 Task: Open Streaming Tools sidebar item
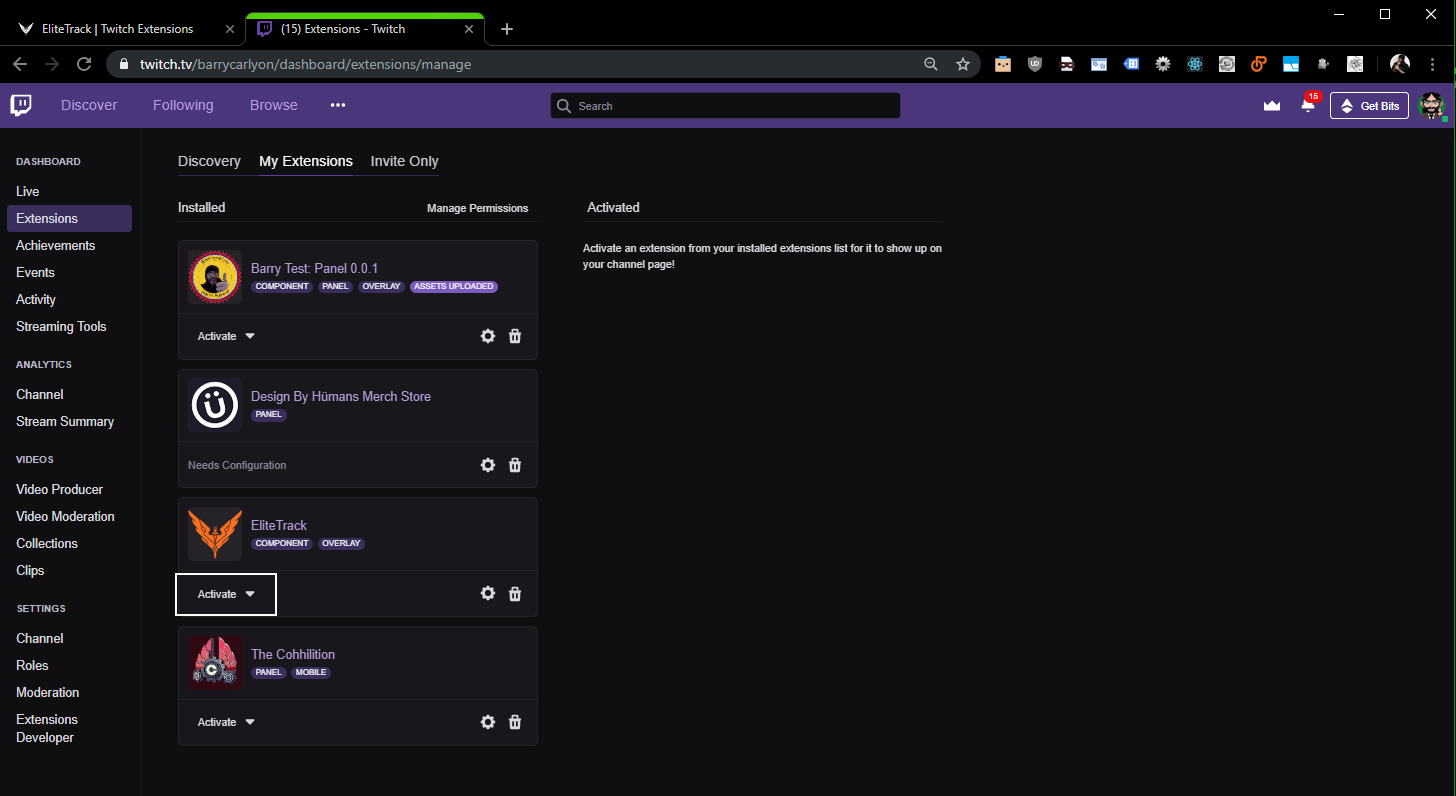coord(61,326)
